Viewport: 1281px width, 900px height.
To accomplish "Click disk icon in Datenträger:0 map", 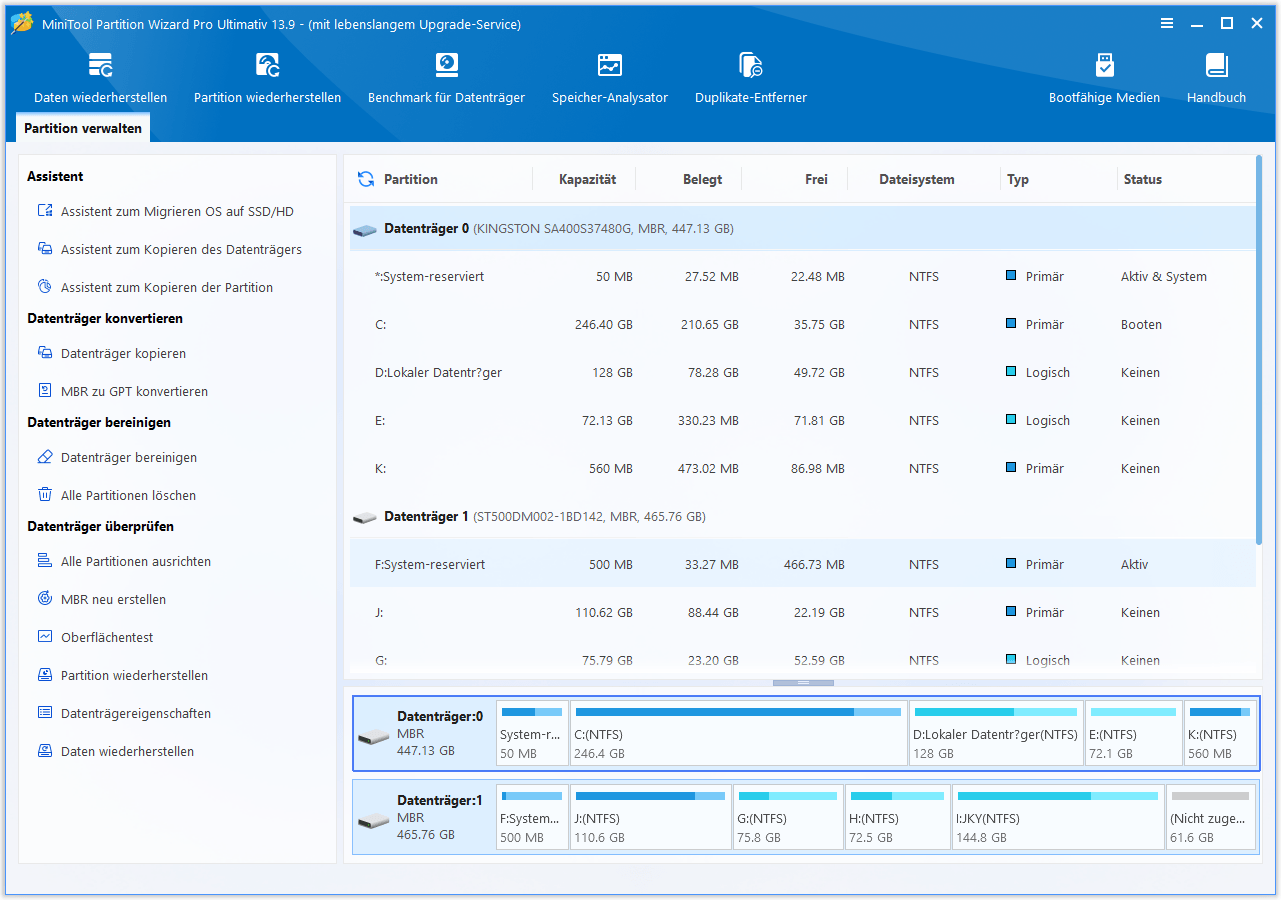I will (x=374, y=738).
